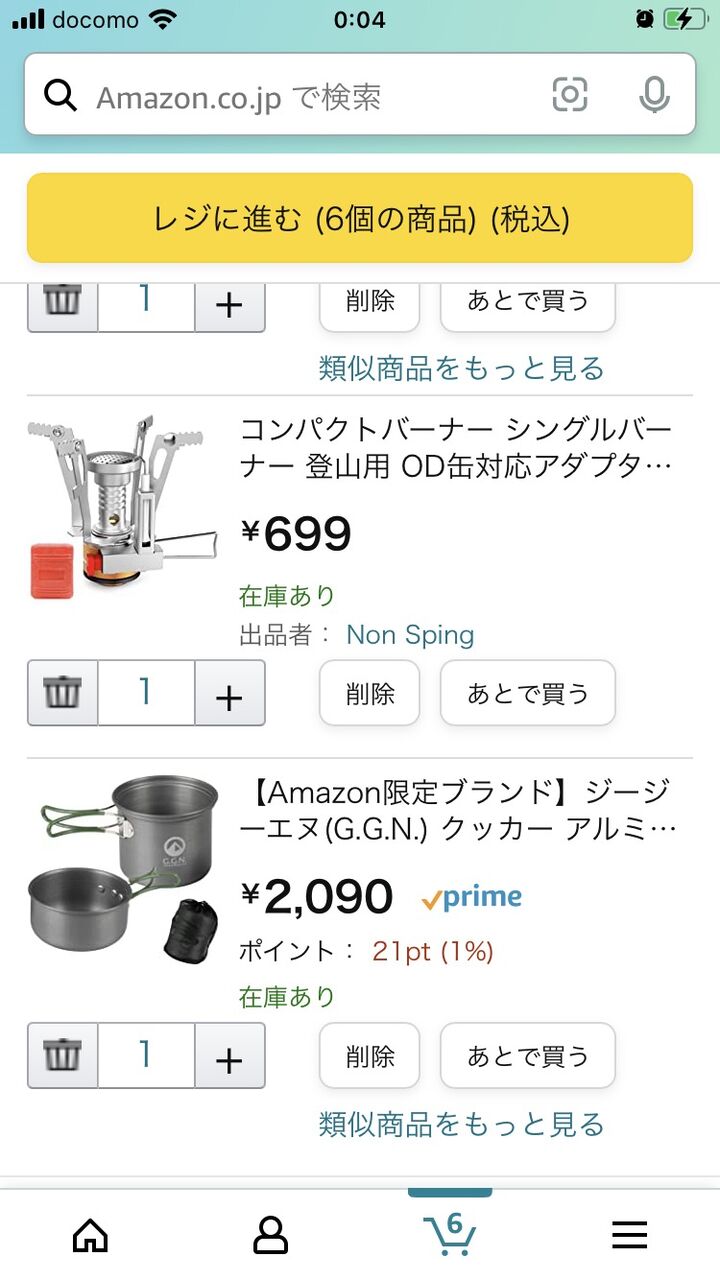Open seller link Non Sping
The image size is (720, 1280).
pos(410,635)
